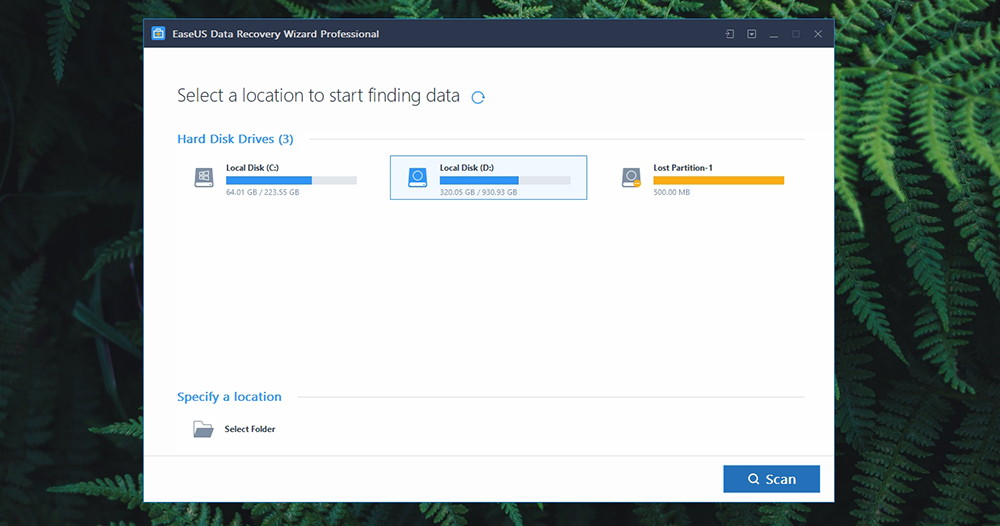This screenshot has height=526, width=1000.
Task: Refresh the drive list icon beside heading
Action: coord(478,97)
